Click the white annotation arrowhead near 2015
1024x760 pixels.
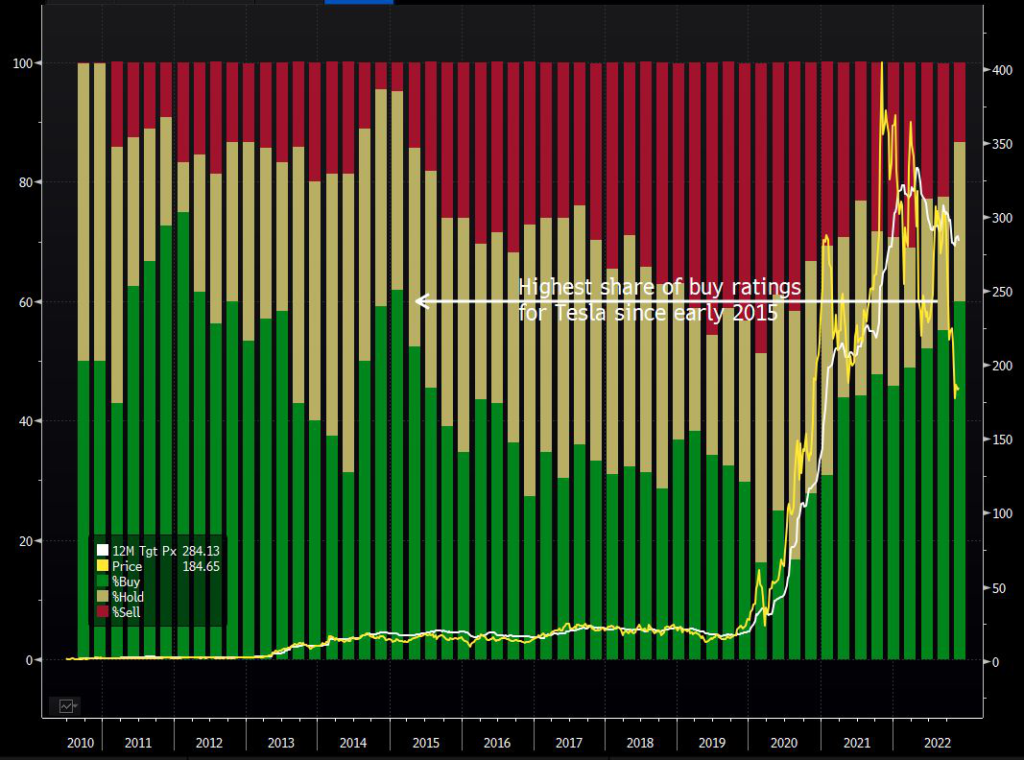[422, 301]
